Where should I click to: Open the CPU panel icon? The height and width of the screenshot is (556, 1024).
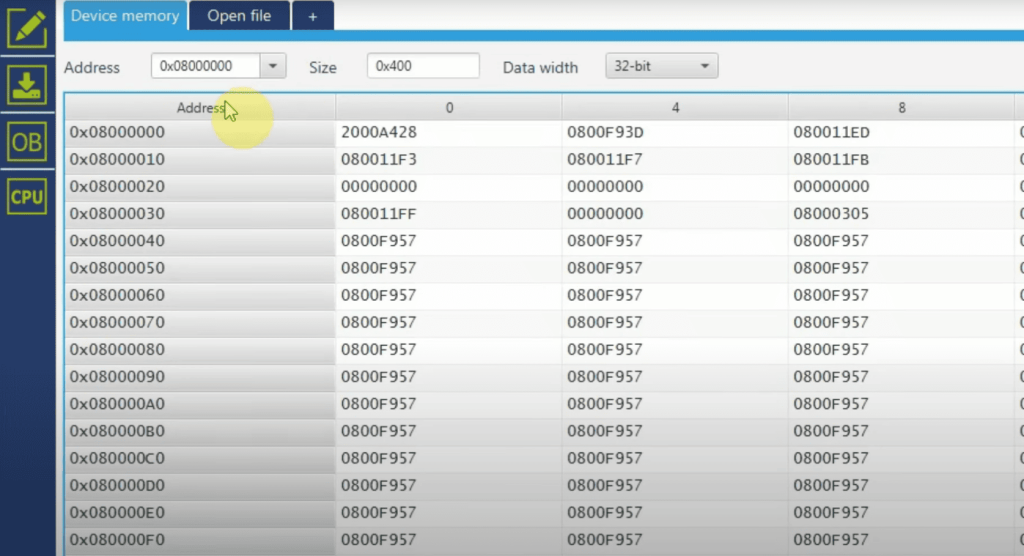pos(27,196)
